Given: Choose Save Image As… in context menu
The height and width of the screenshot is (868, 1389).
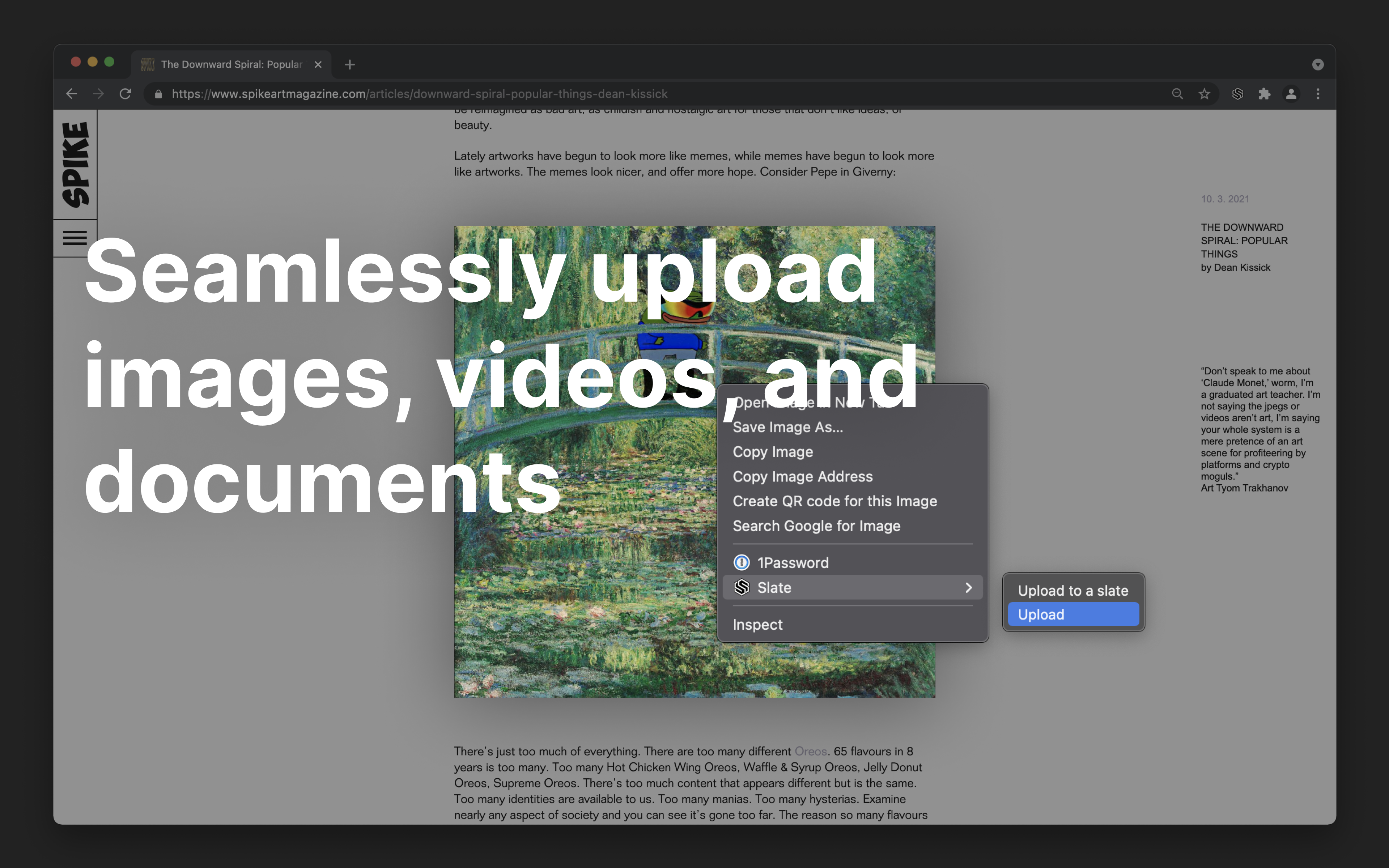Looking at the screenshot, I should click(x=853, y=427).
